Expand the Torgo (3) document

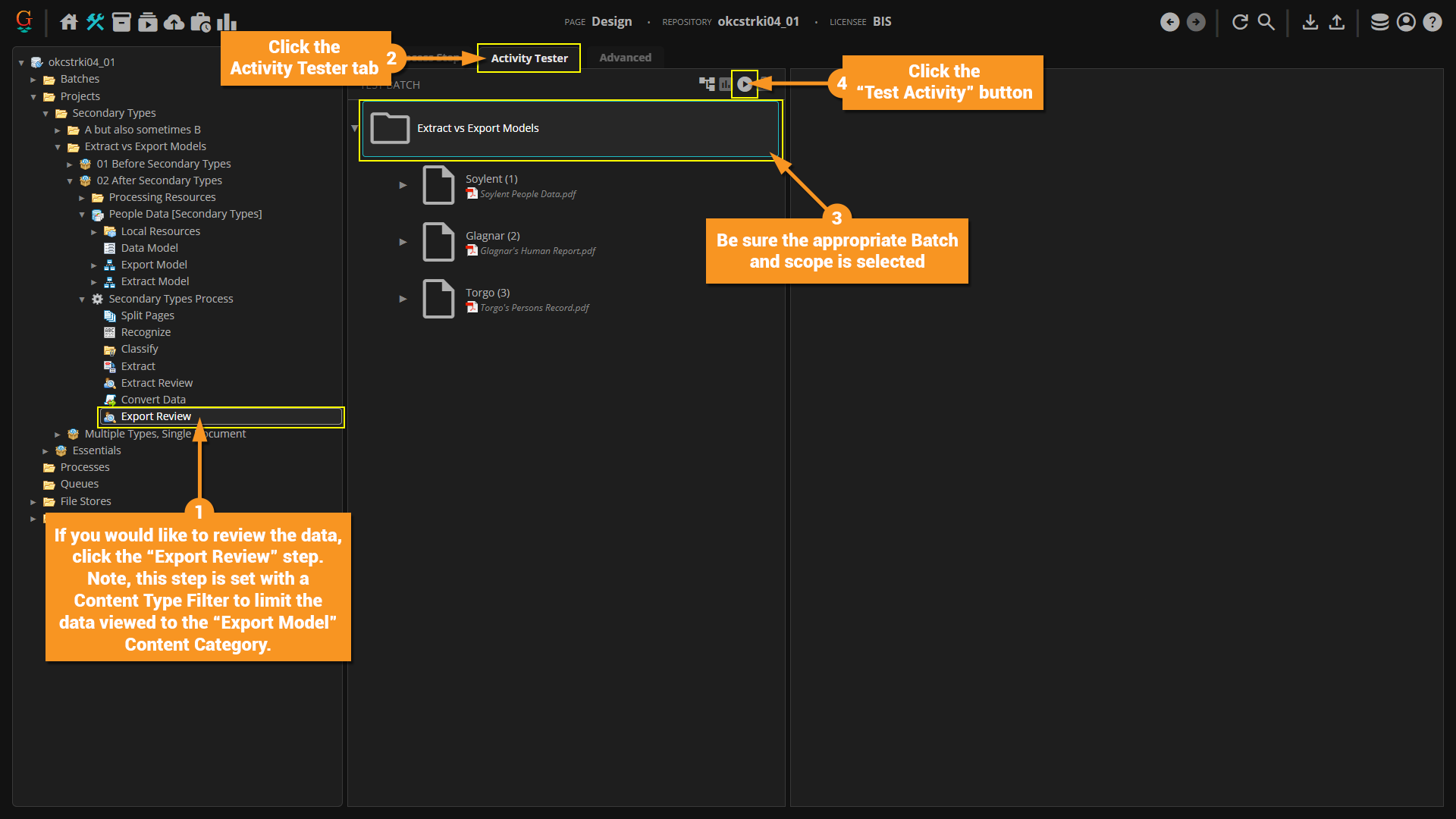pyautogui.click(x=403, y=299)
